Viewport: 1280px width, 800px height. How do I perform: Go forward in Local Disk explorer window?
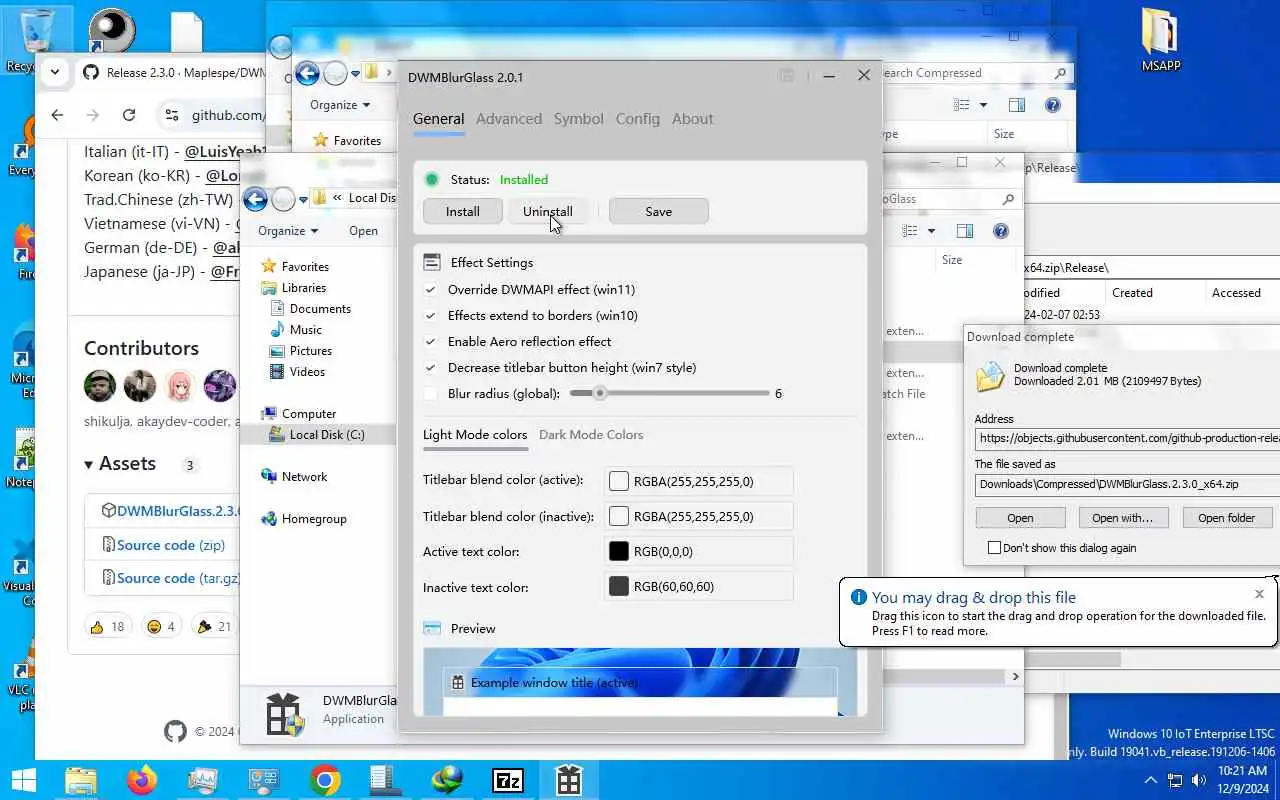tap(284, 199)
